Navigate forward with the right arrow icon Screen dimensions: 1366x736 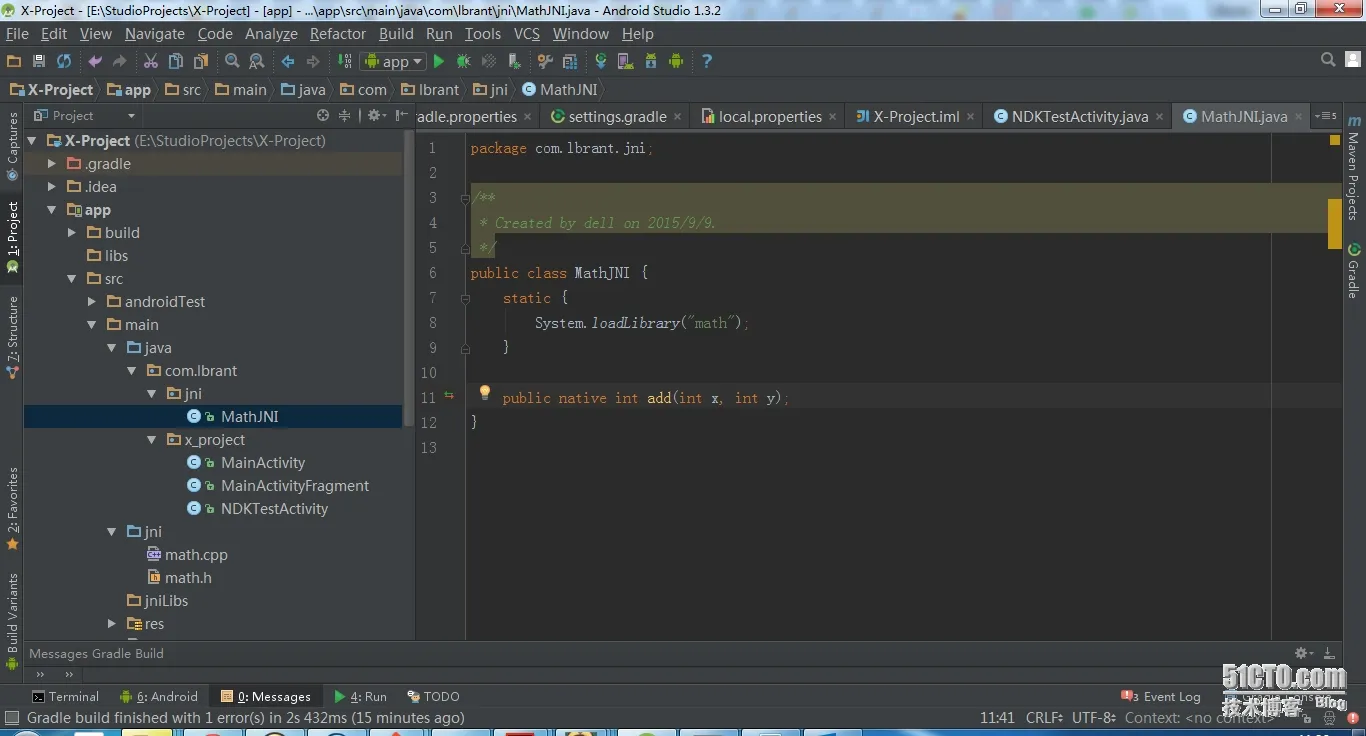pos(313,61)
